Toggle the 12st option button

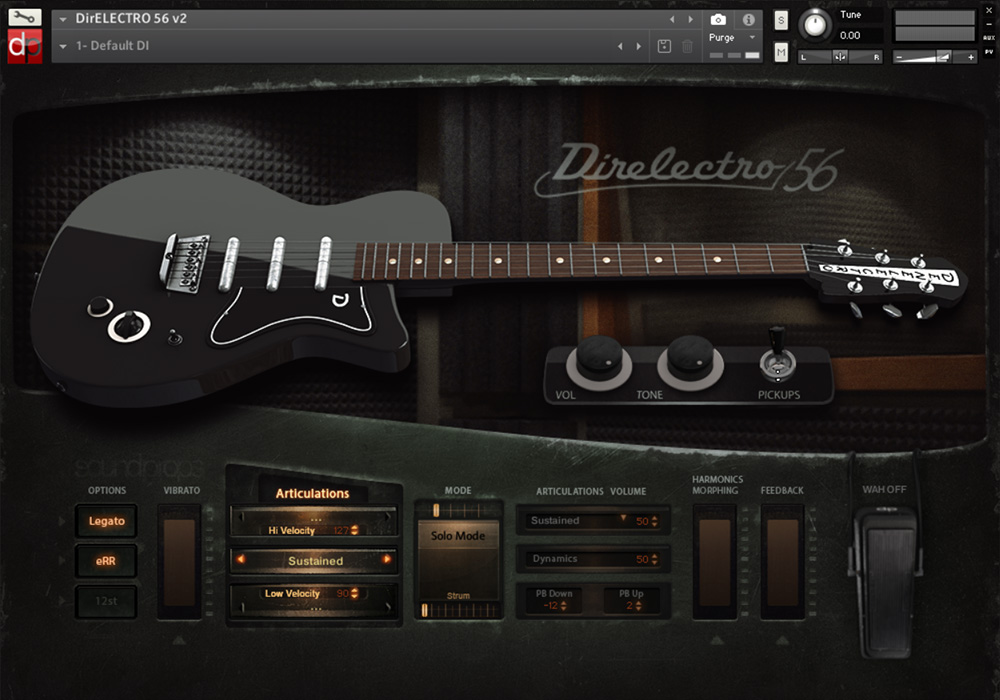point(107,601)
